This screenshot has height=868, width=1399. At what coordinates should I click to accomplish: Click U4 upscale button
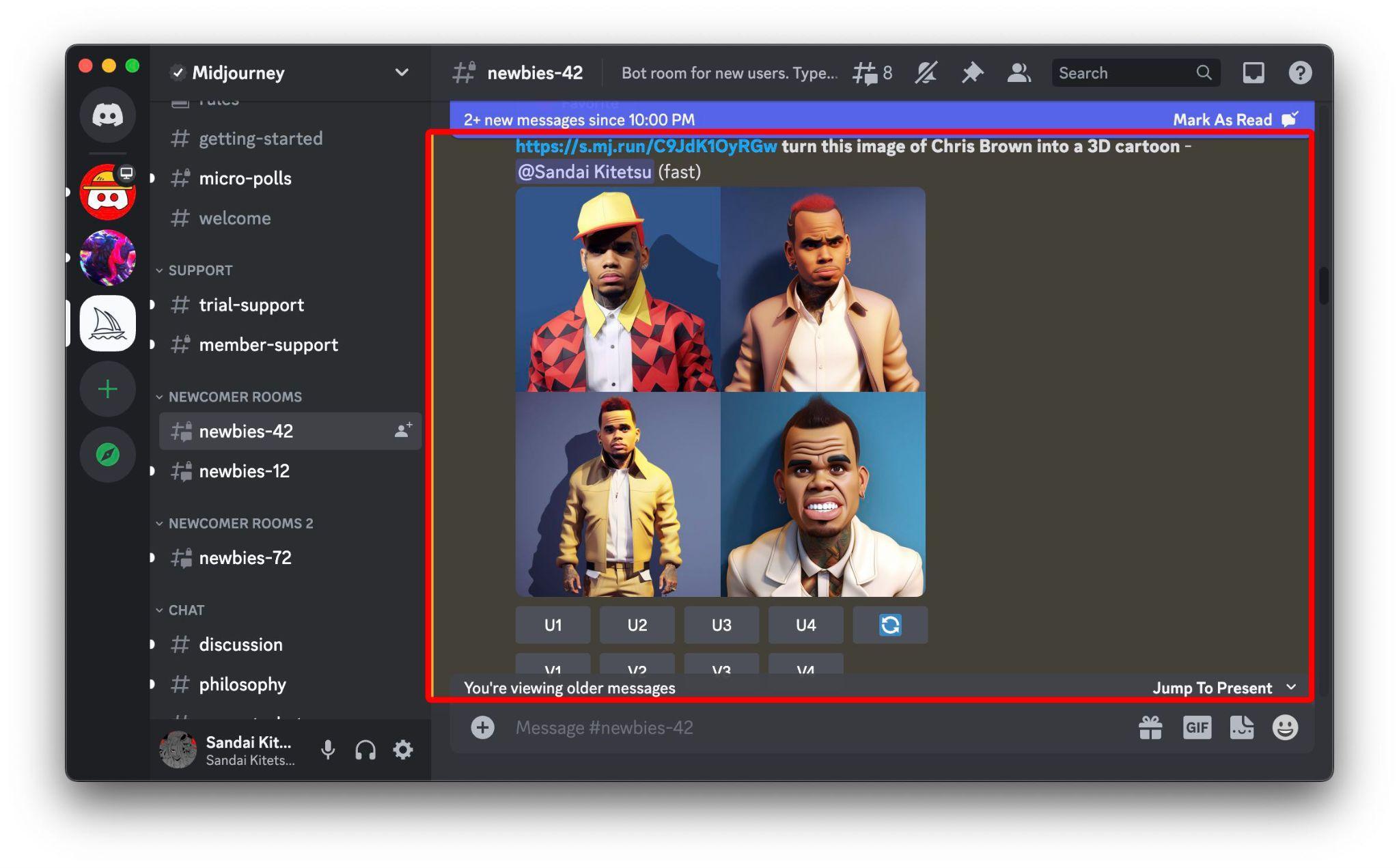pos(806,625)
